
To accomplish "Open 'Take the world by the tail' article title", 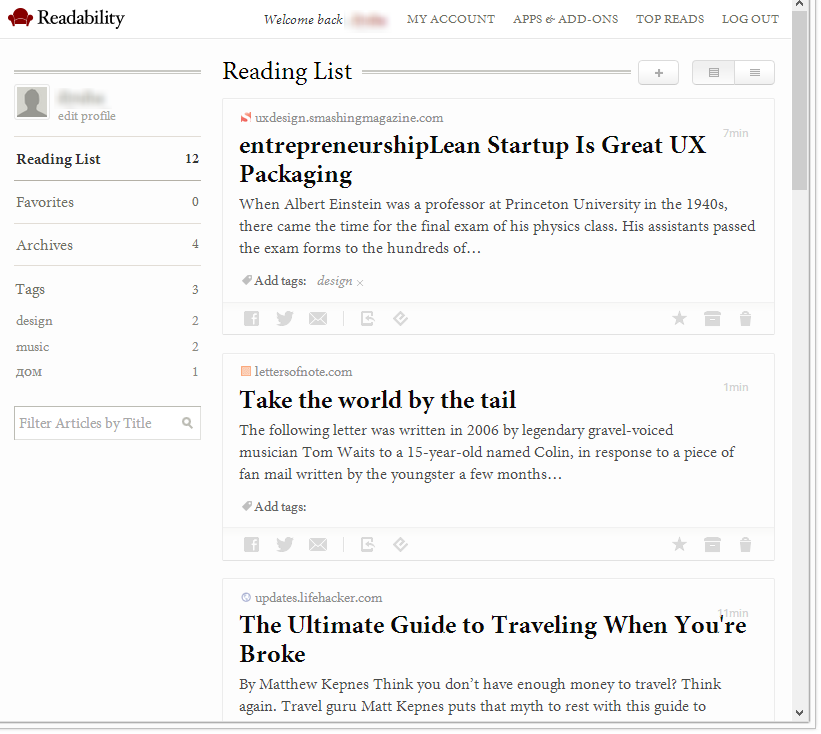I will (x=378, y=401).
